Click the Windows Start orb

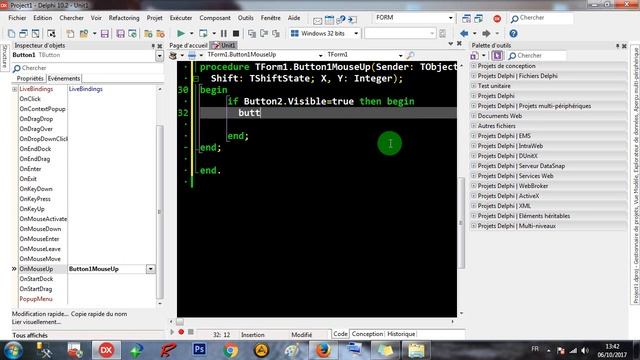coord(14,351)
